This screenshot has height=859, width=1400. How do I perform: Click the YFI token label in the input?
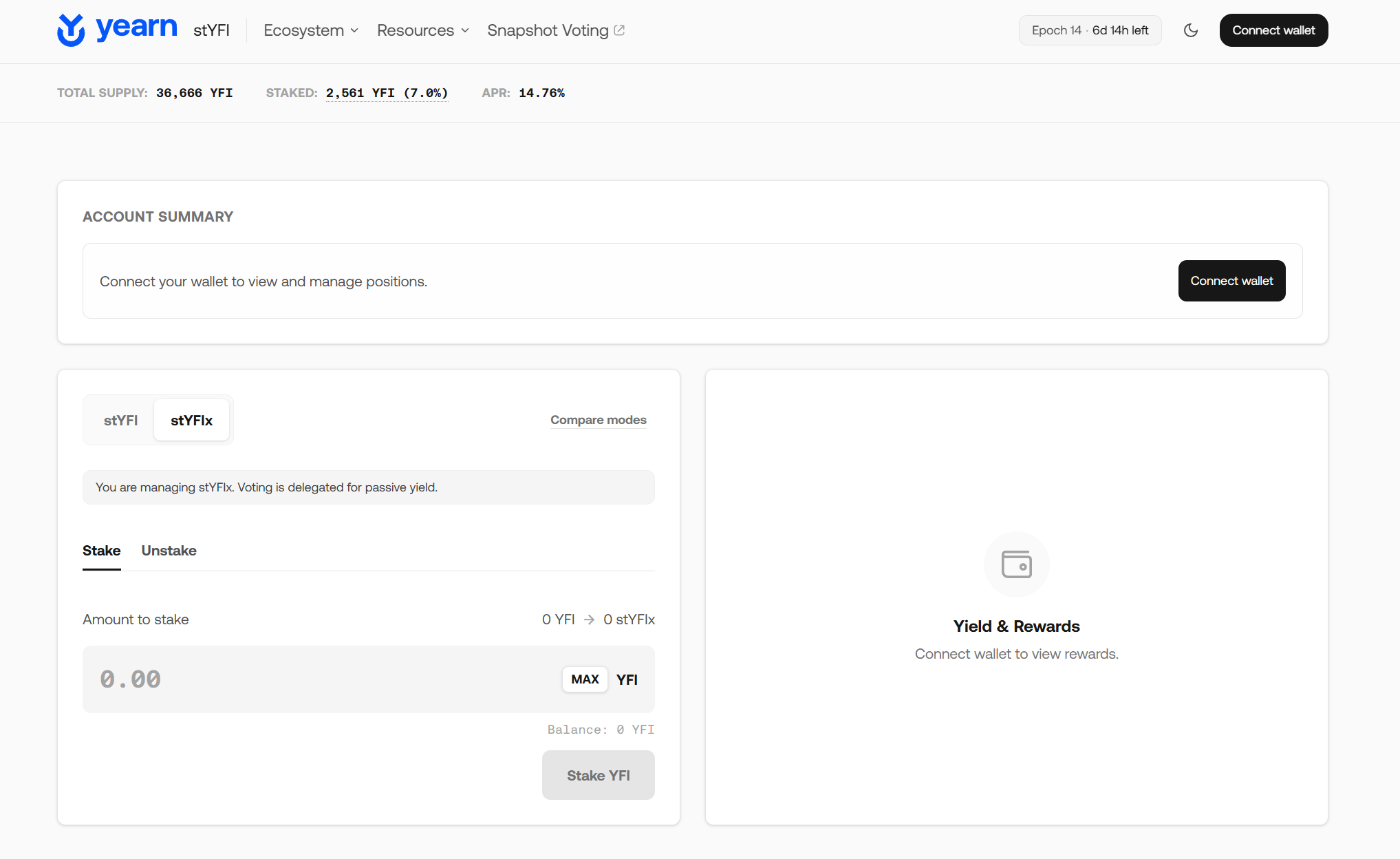627,680
